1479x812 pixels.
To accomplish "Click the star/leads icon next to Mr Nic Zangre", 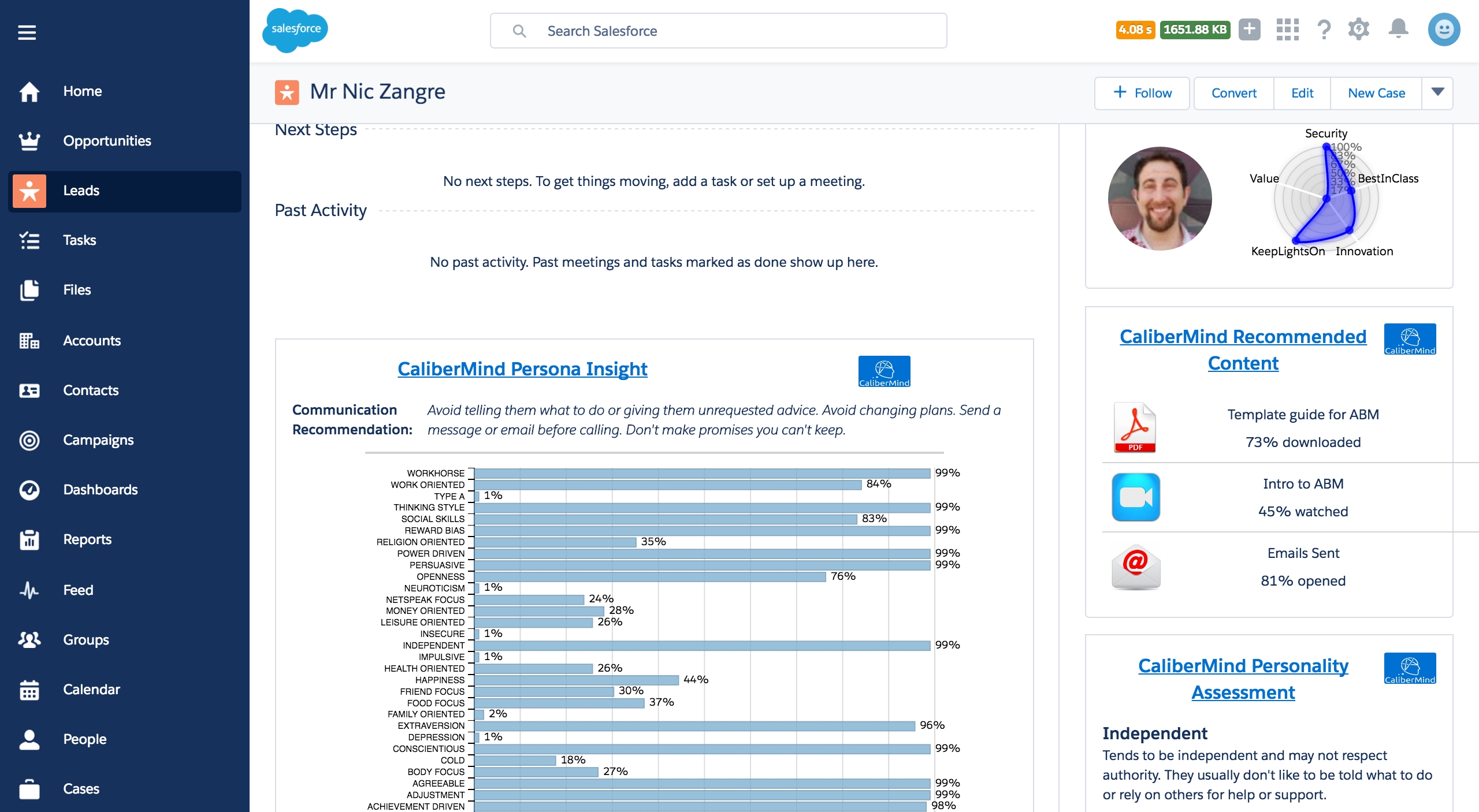I will coord(288,91).
